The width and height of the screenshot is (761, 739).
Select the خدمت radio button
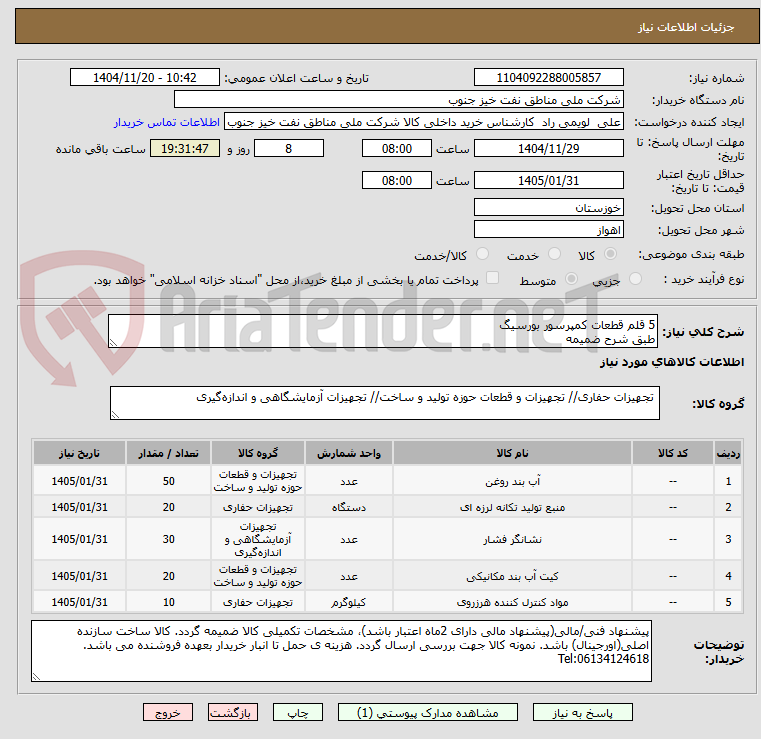coord(554,254)
